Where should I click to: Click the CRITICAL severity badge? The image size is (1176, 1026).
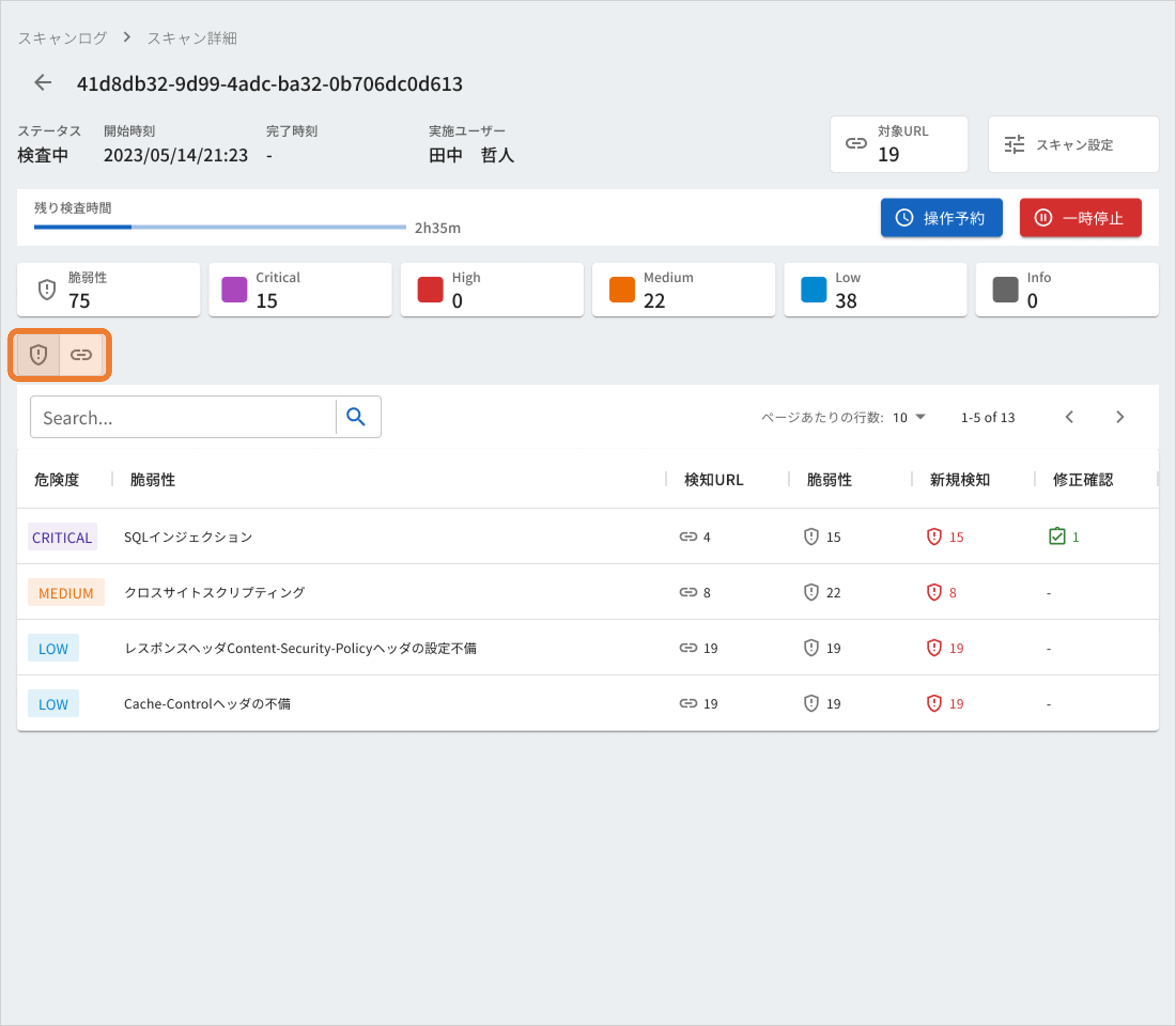click(63, 537)
